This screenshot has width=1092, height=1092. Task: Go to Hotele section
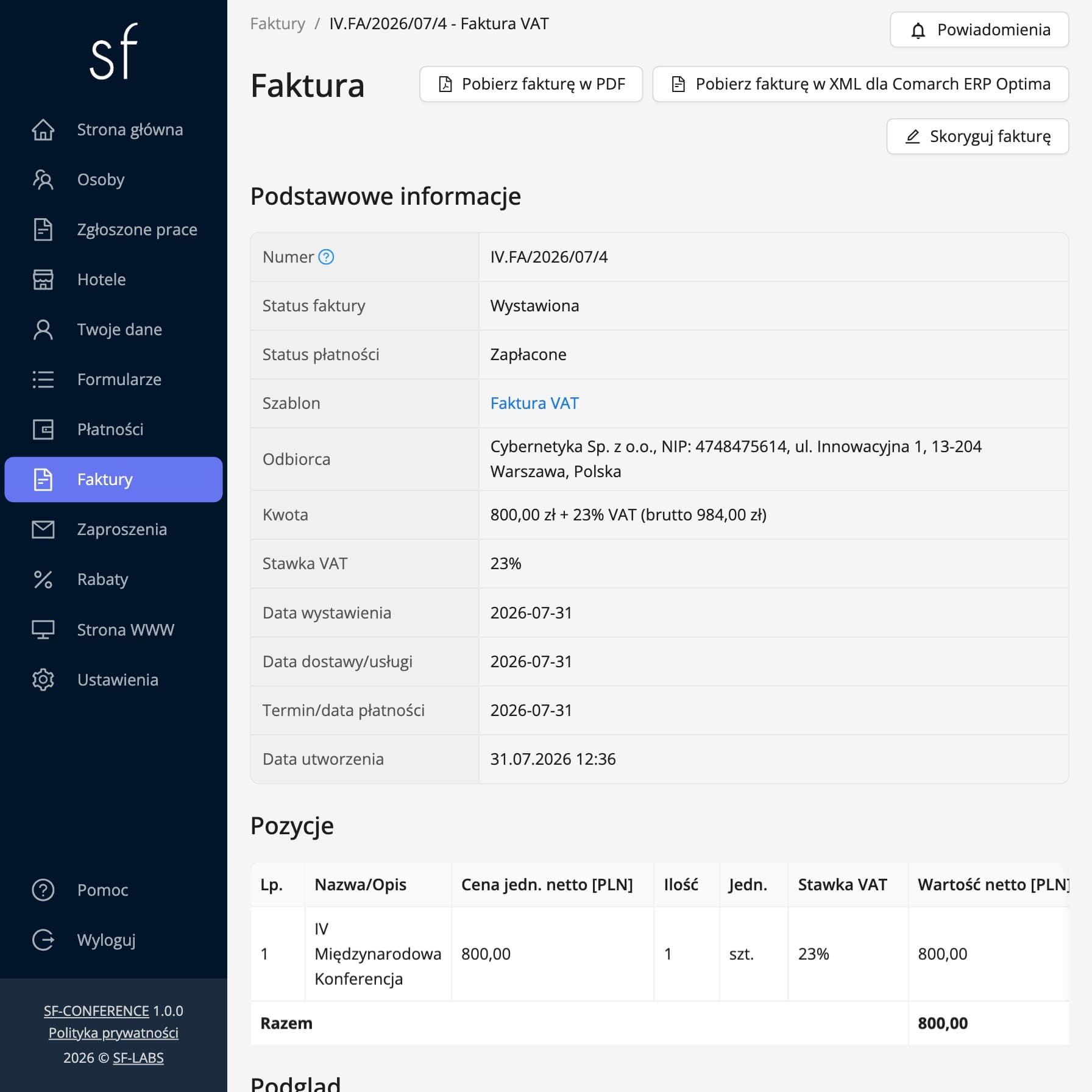113,280
